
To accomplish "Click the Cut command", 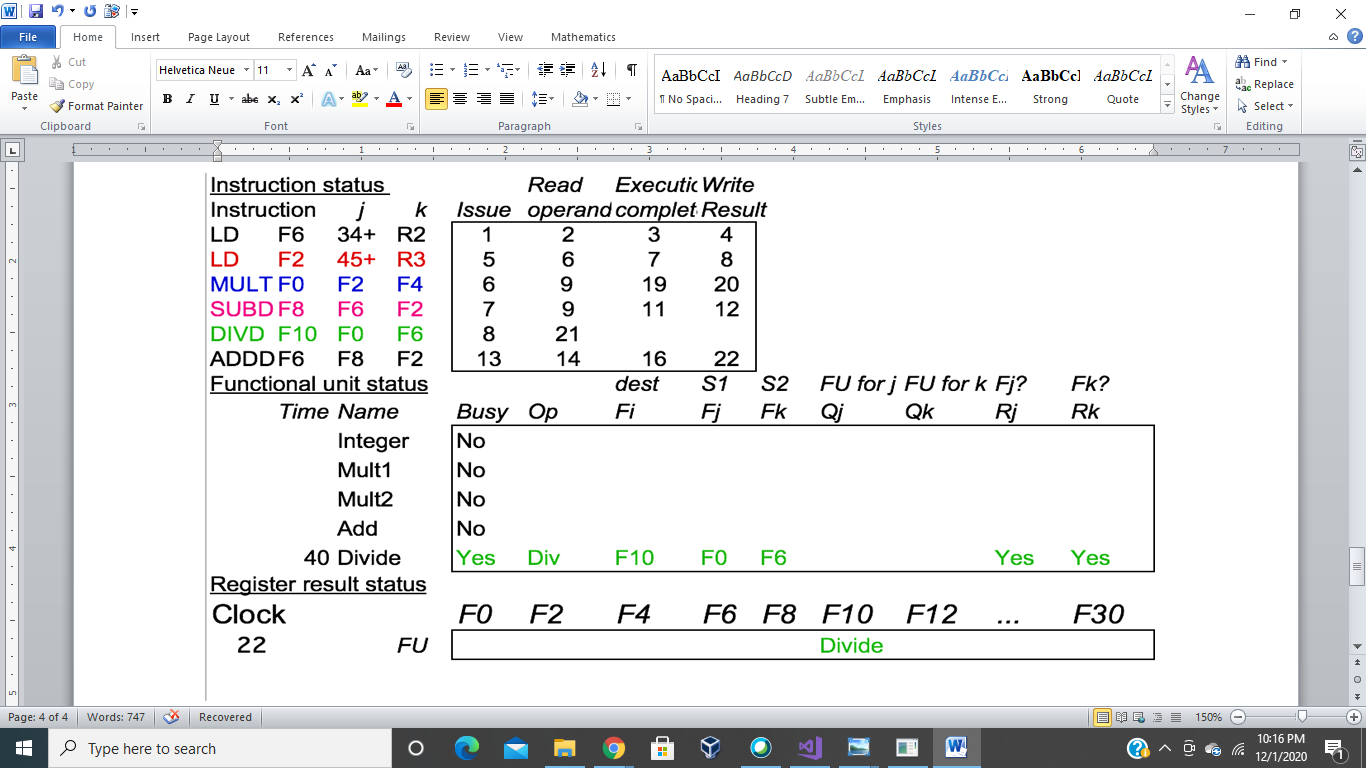I will tap(68, 62).
